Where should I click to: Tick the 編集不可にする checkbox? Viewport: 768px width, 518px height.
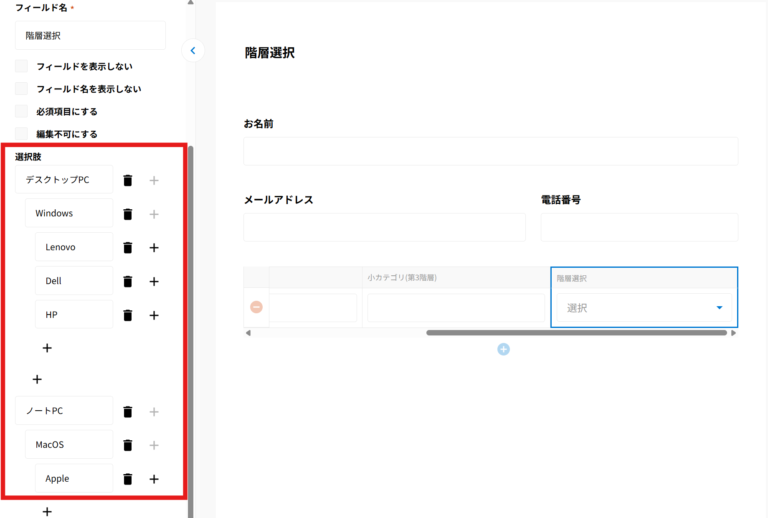coord(22,134)
